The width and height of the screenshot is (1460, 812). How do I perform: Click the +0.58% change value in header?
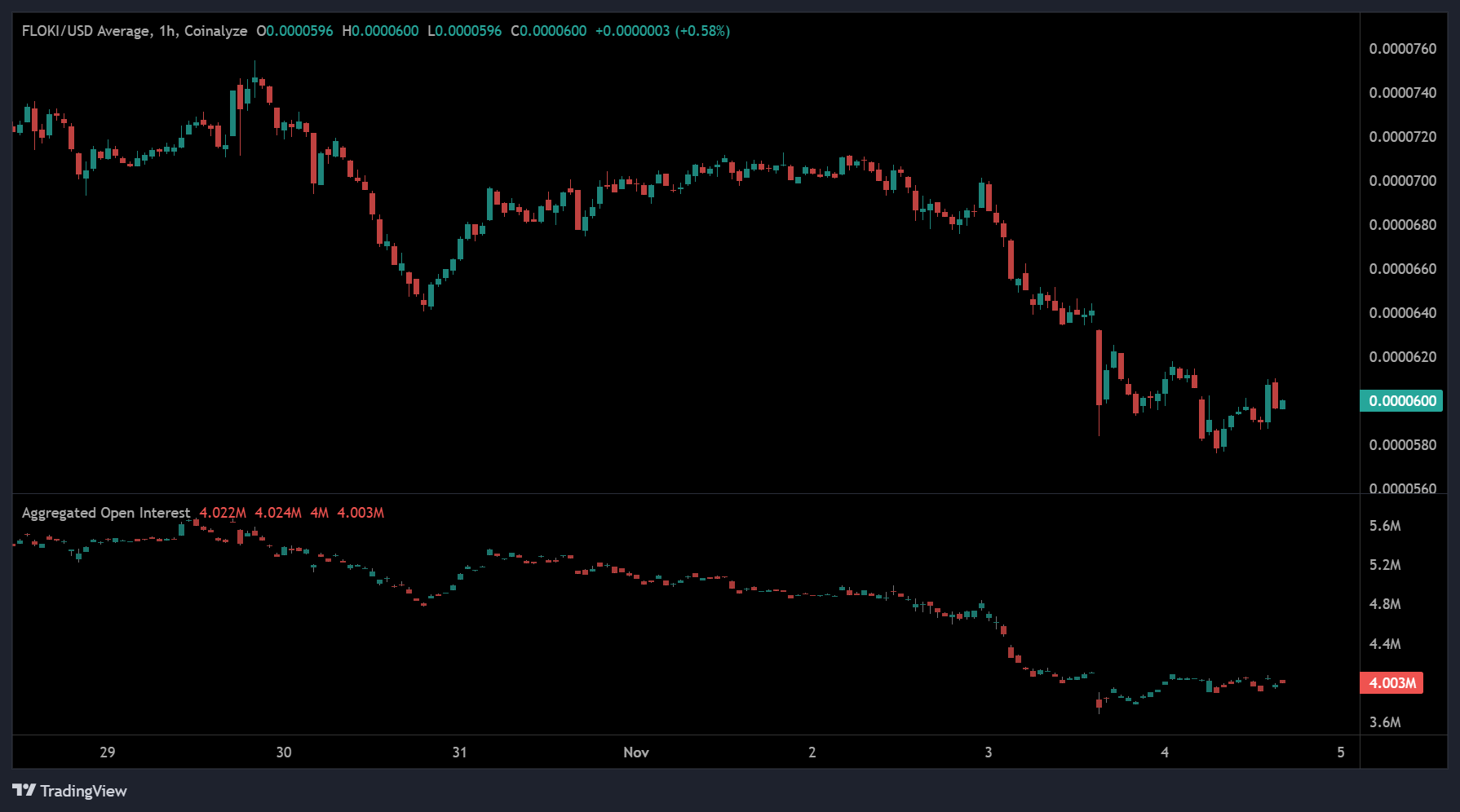pos(702,31)
